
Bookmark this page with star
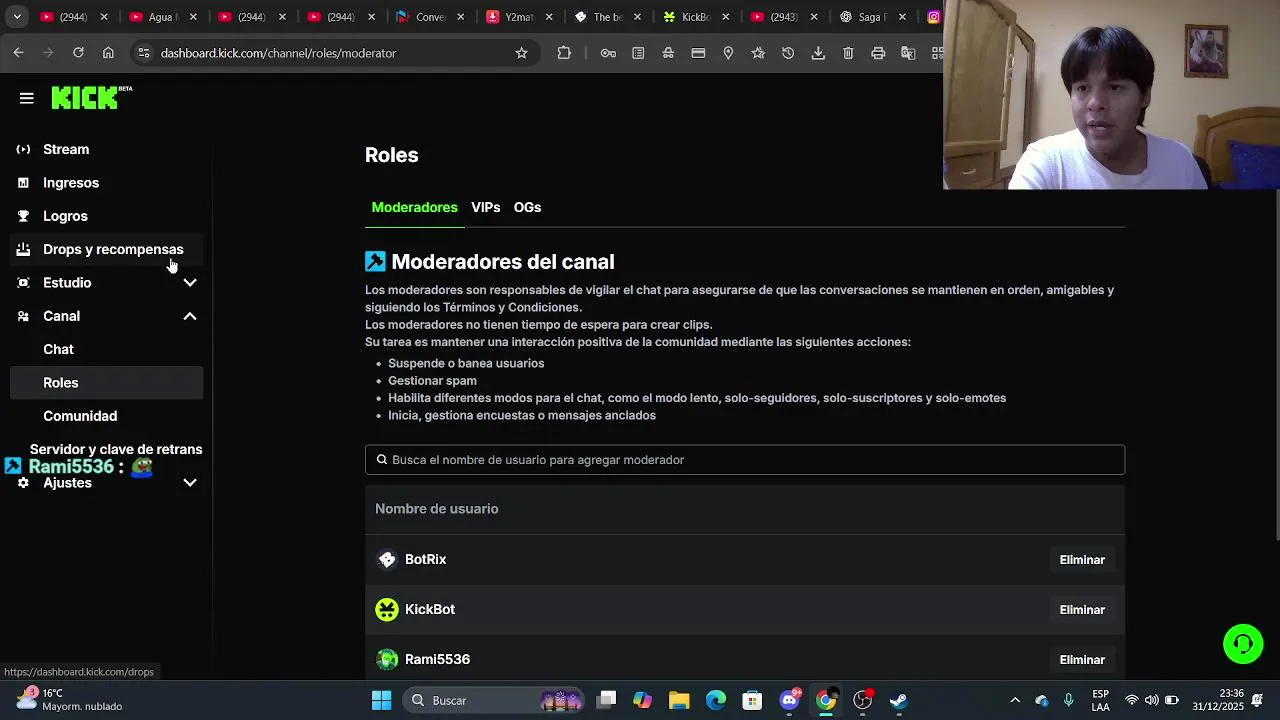pyautogui.click(x=521, y=53)
